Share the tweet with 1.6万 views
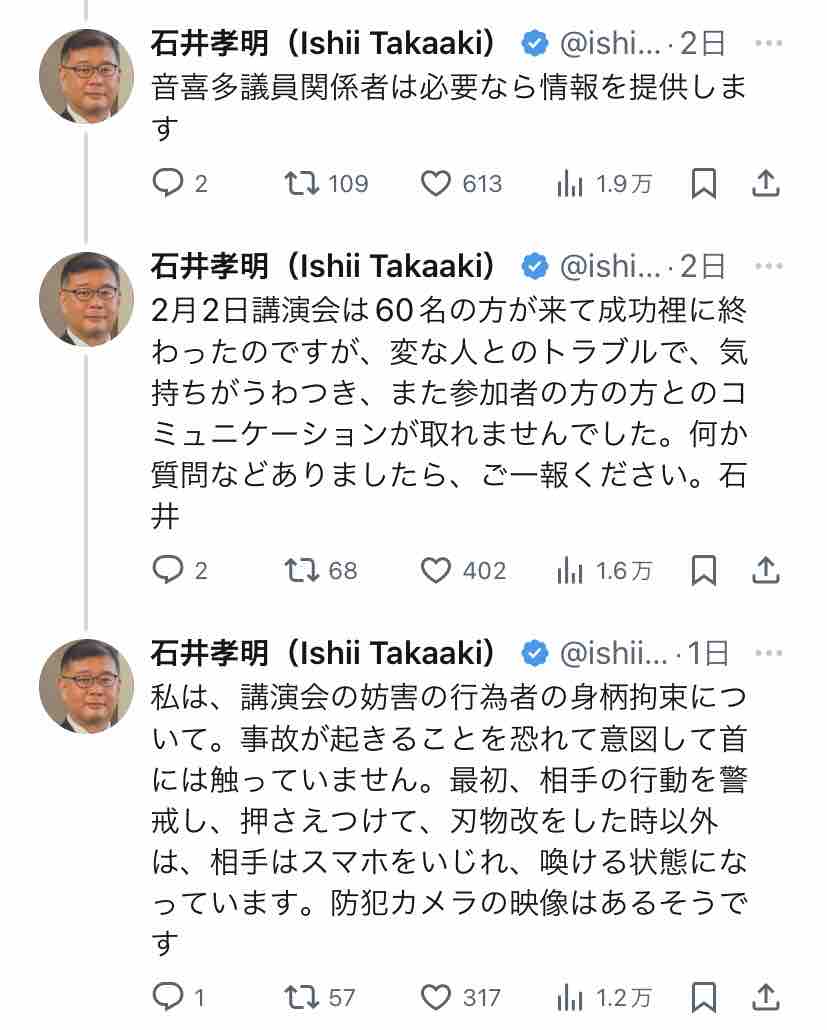Viewport: 827px width, 1030px height. coord(766,570)
